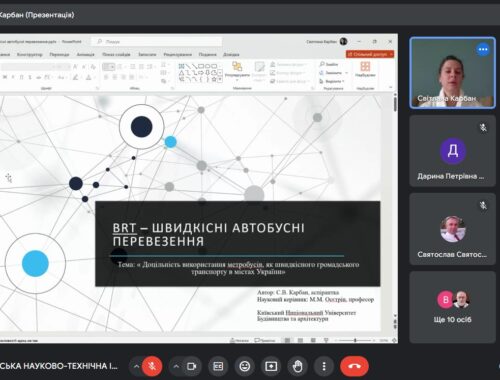
Task: Open the Довідка ribbon tab
Action: click(x=231, y=54)
